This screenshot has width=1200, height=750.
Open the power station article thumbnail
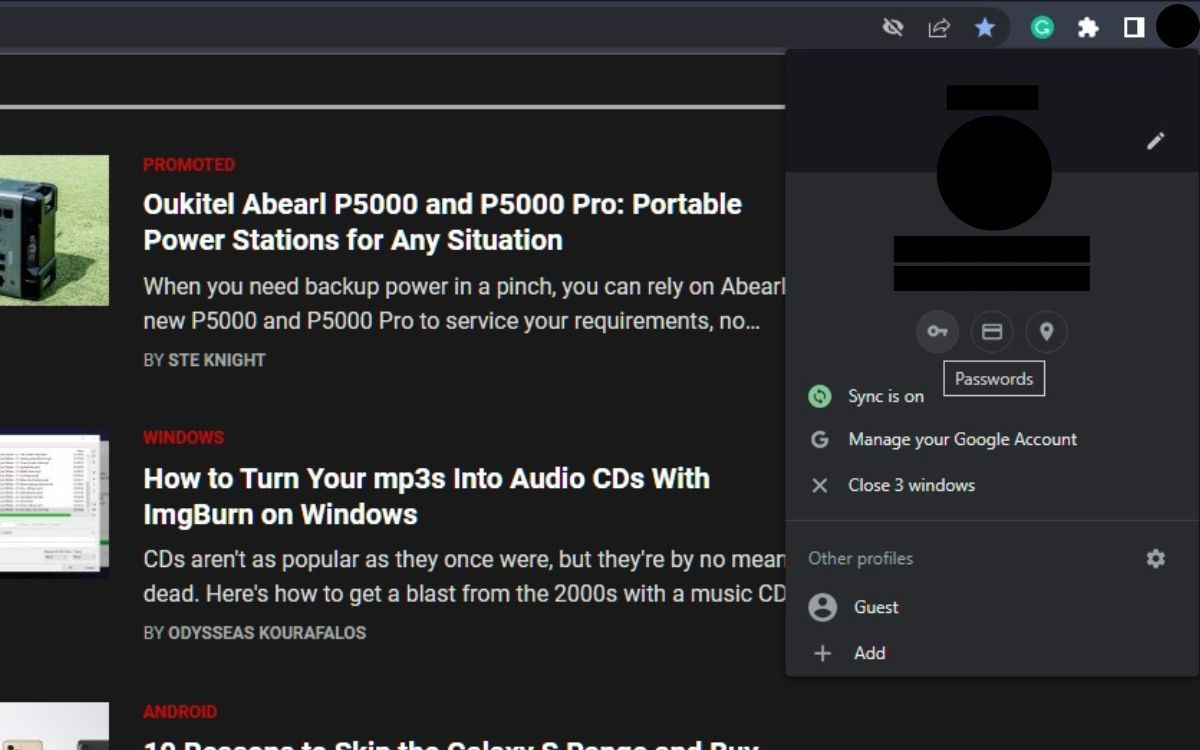click(x=54, y=230)
